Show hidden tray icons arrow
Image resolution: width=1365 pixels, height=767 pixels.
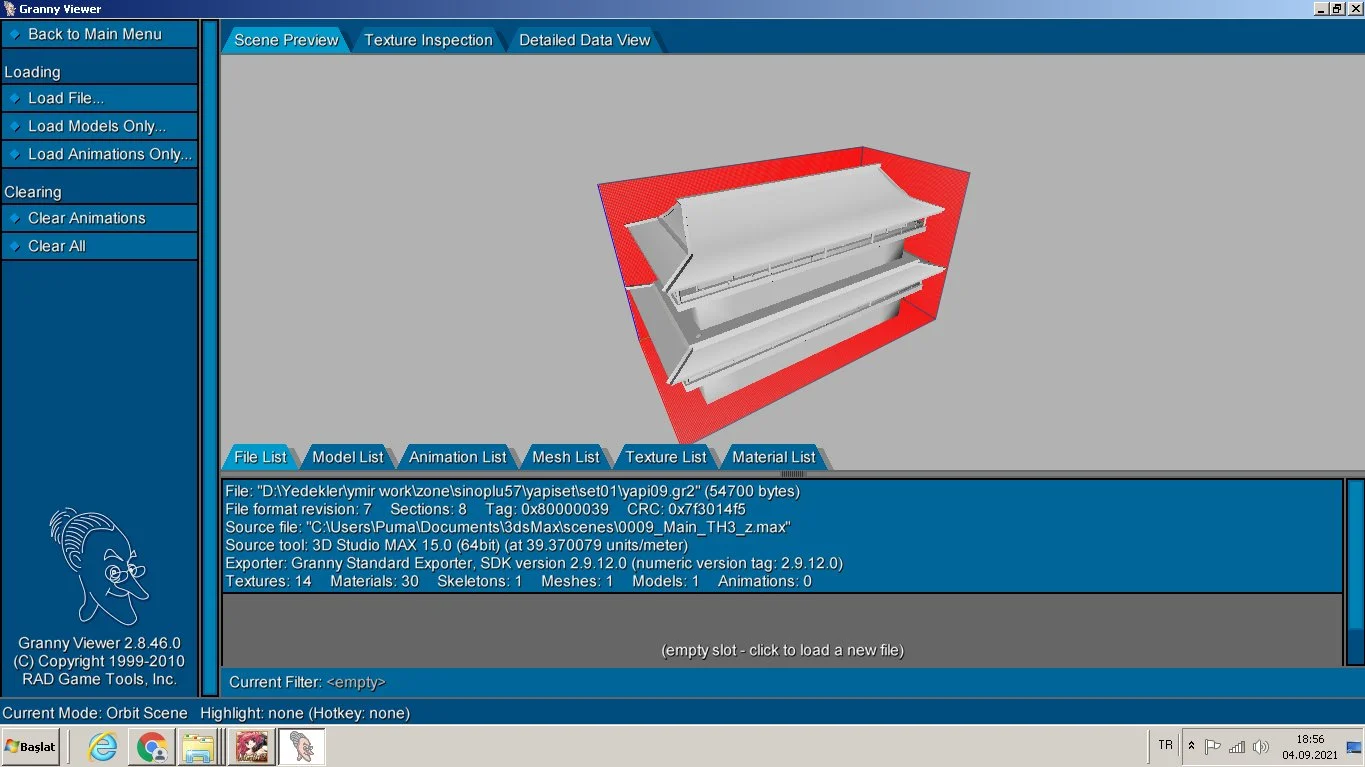1191,746
